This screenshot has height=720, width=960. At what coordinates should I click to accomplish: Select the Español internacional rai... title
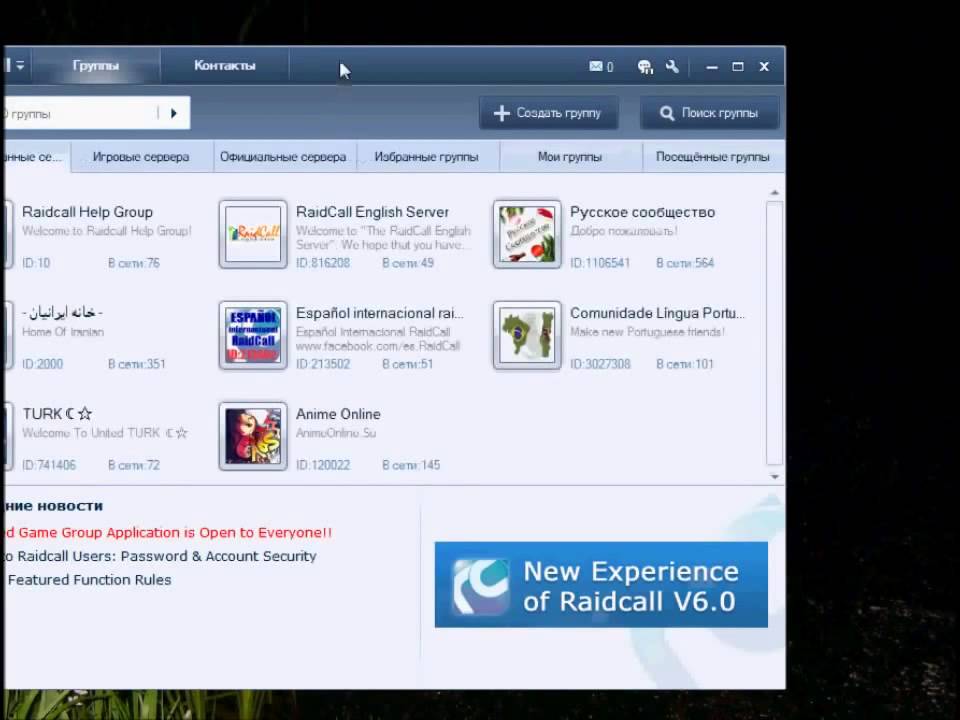click(380, 313)
